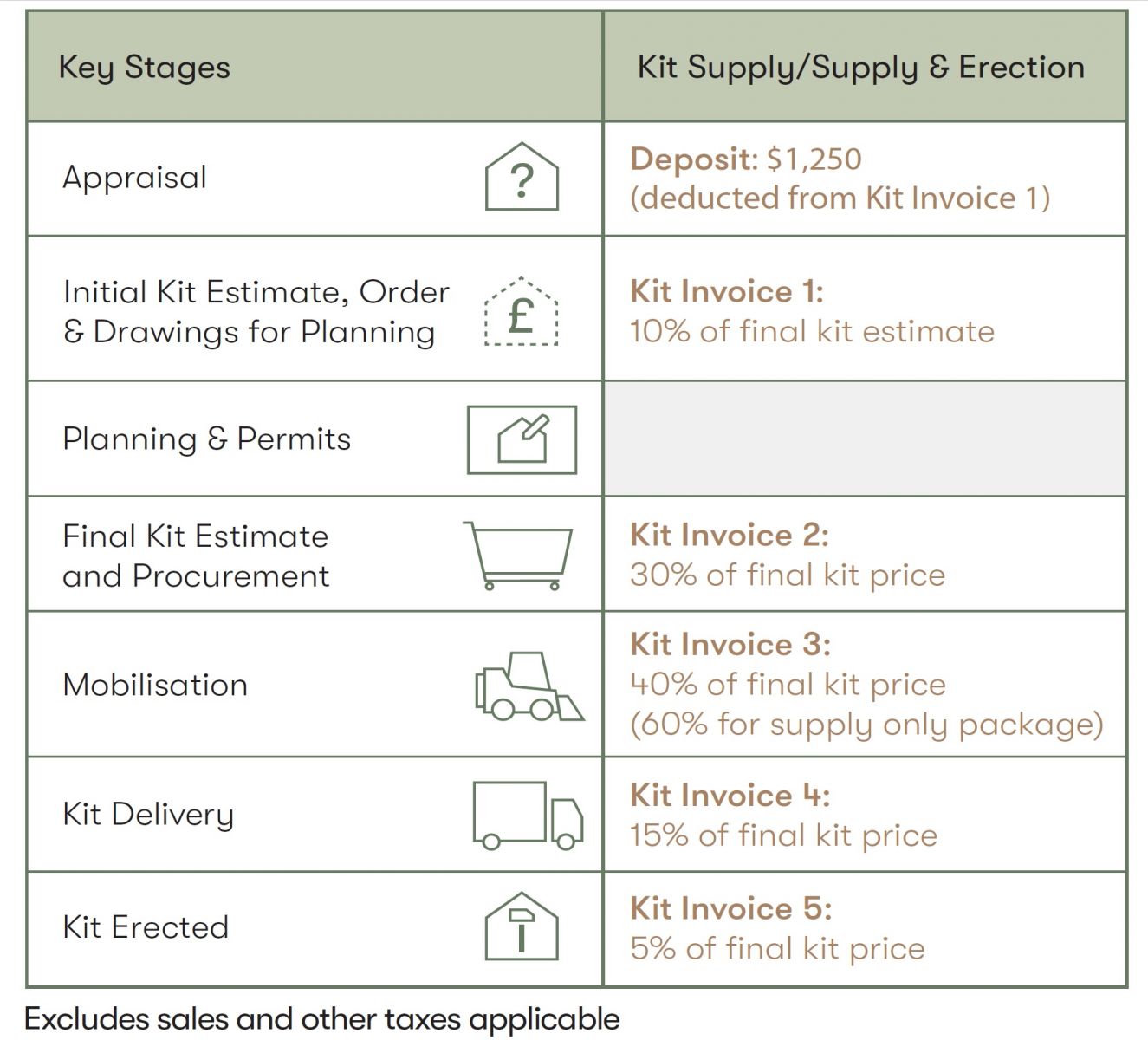Click the Kit Supply/Supply & Erection header
Screen dimensions: 1148x1040
coord(861,68)
